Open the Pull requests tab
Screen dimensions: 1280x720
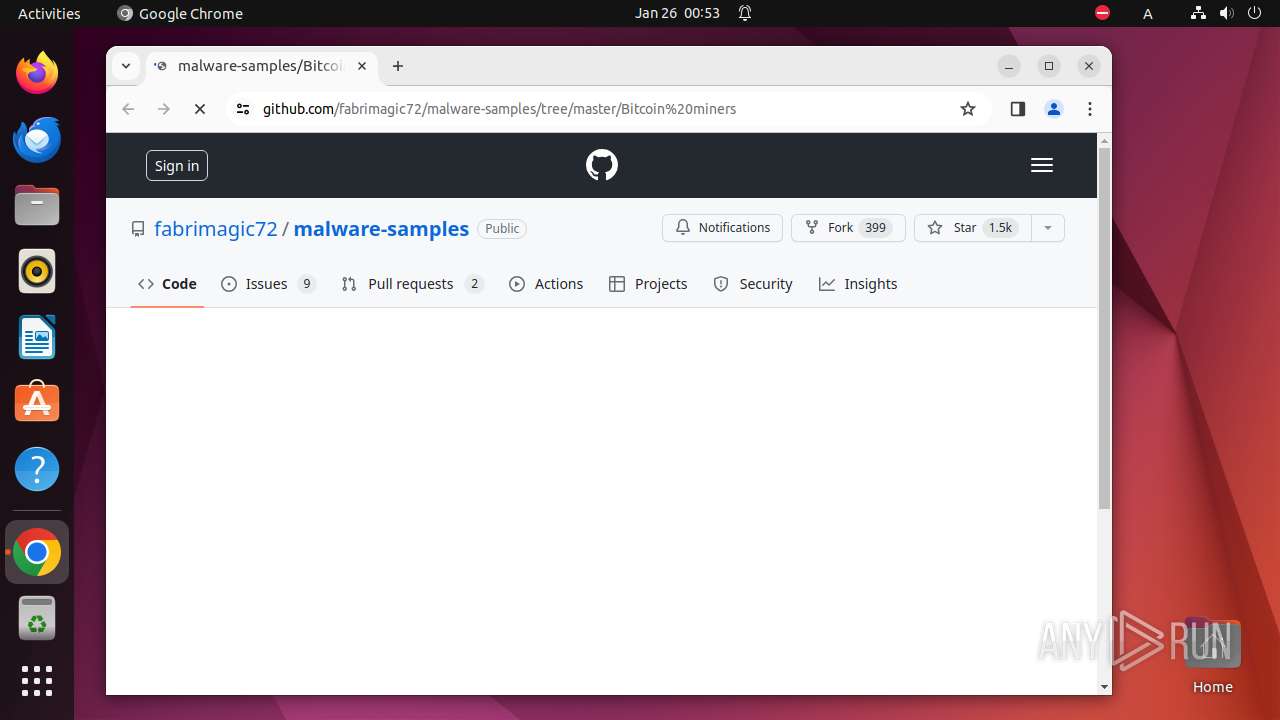(412, 284)
